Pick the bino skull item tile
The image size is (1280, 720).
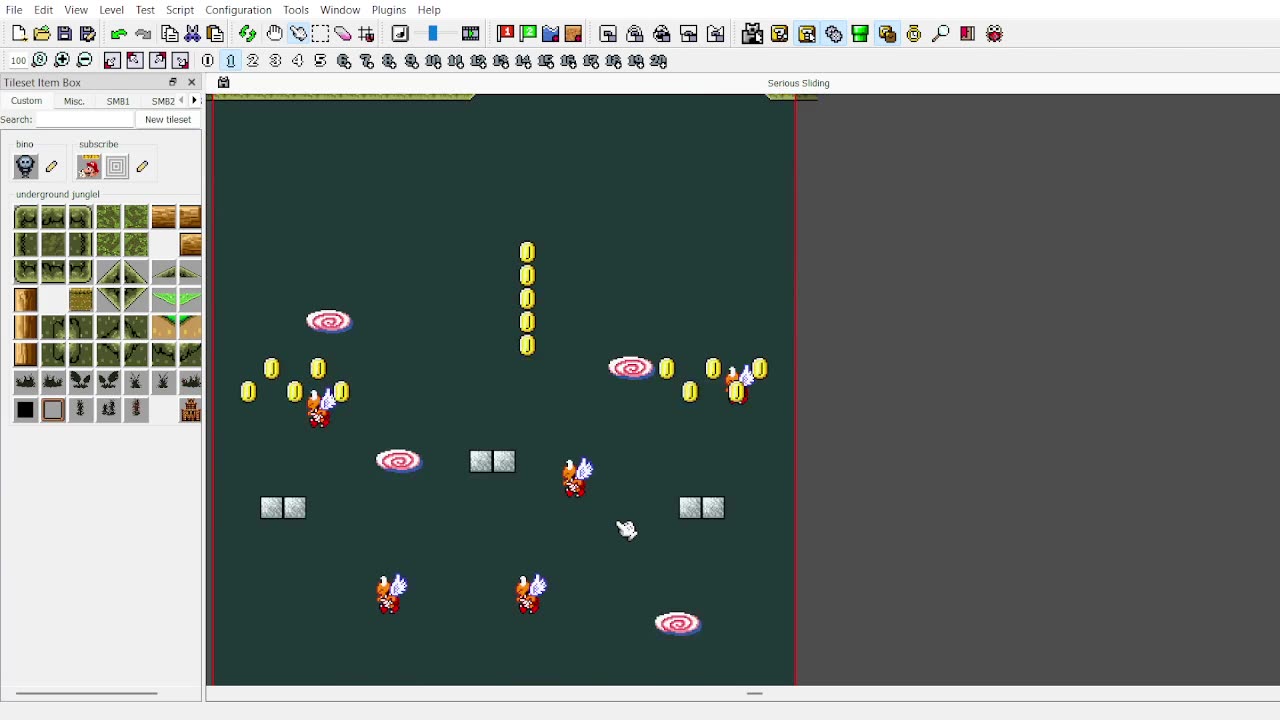click(x=25, y=167)
